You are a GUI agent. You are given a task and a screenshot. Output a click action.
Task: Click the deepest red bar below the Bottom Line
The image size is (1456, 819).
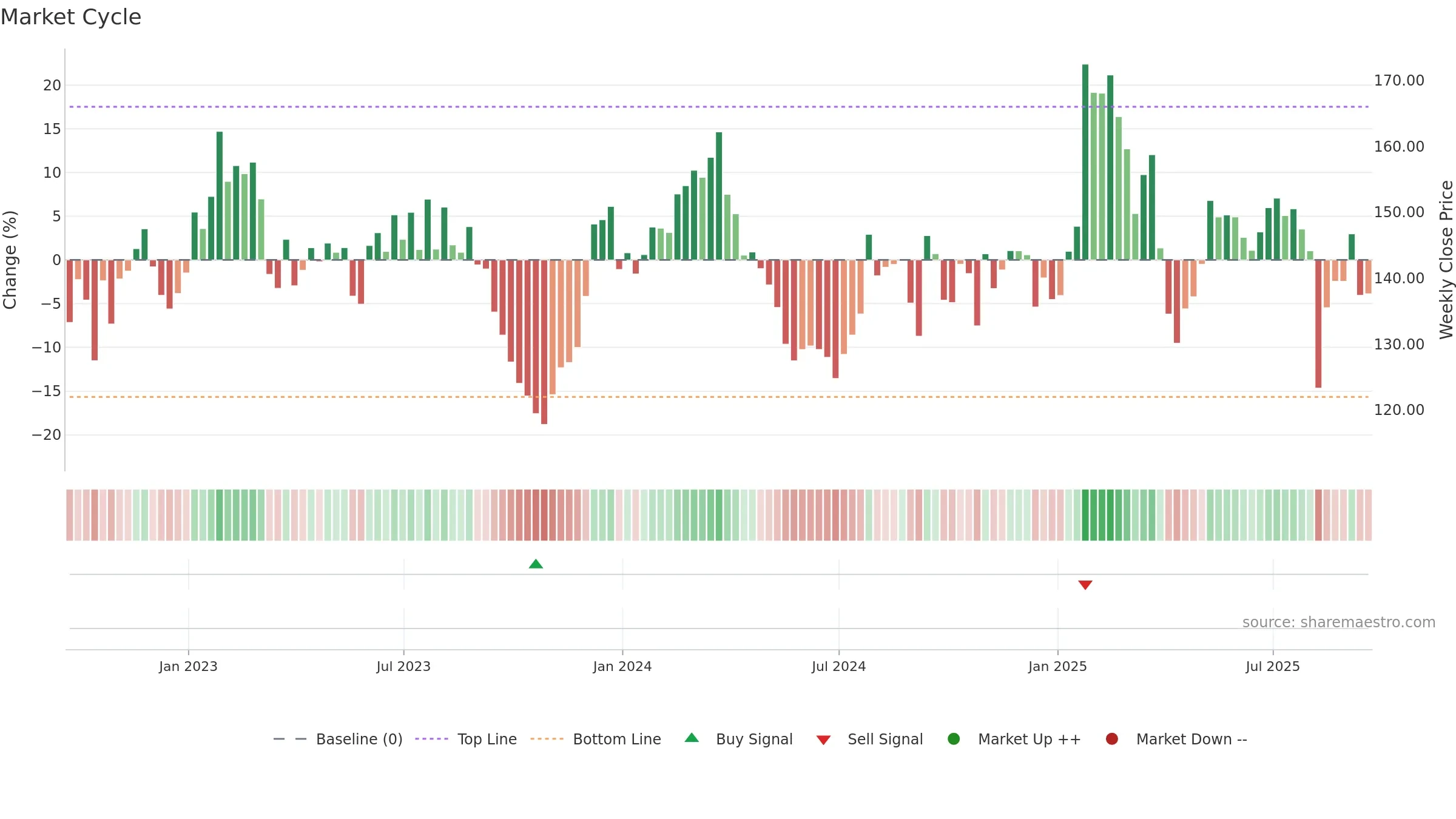(544, 342)
